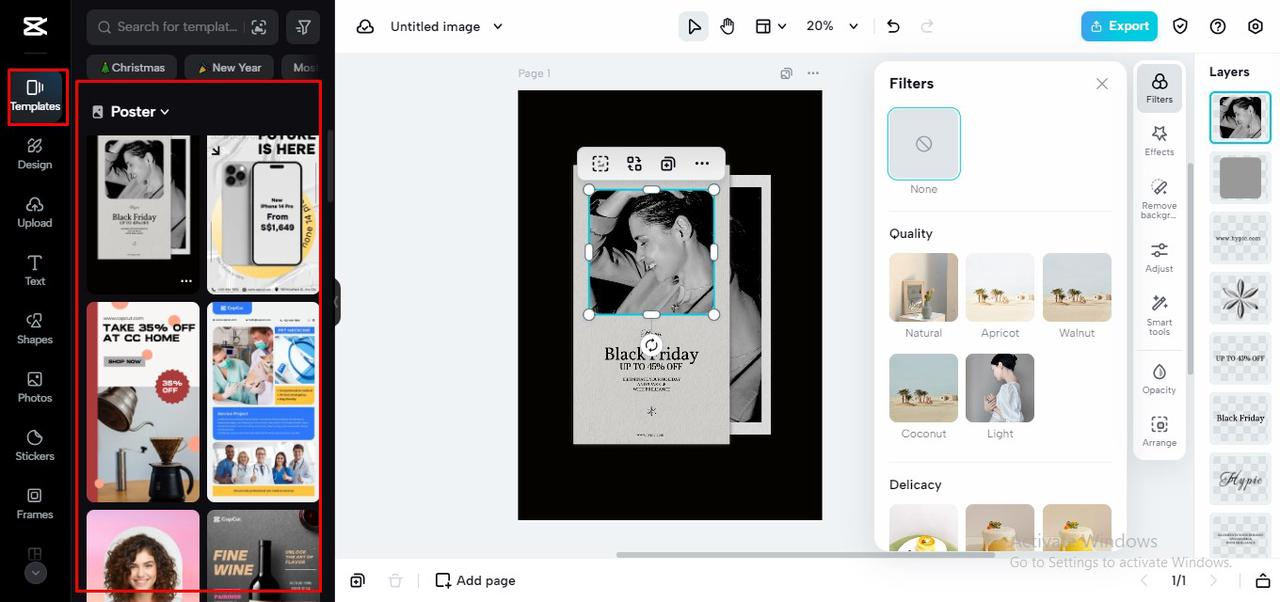The width and height of the screenshot is (1280, 602).
Task: Open the Adjust tool
Action: [x=1159, y=257]
